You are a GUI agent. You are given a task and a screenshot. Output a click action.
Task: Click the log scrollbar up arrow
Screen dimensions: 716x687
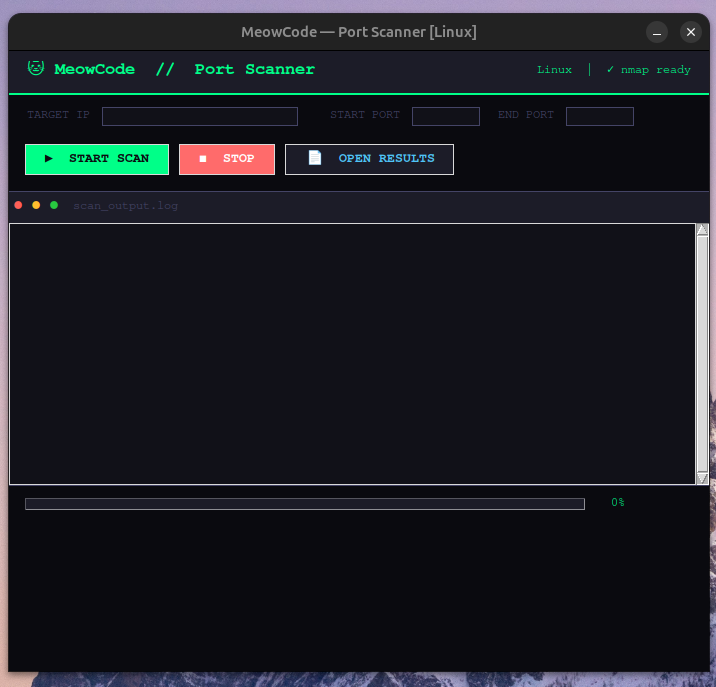click(x=702, y=229)
